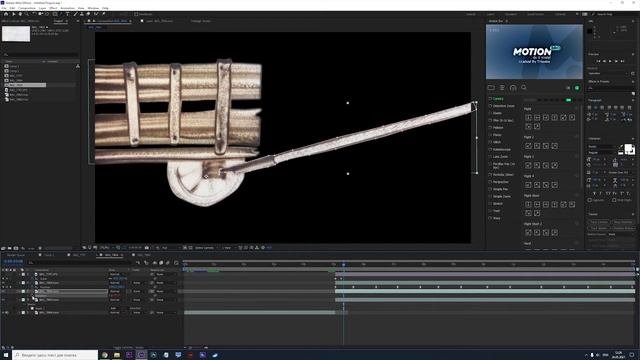Image resolution: width=640 pixels, height=360 pixels.
Task: Select Lens Zoom category in Motion Bro
Action: pos(500,157)
